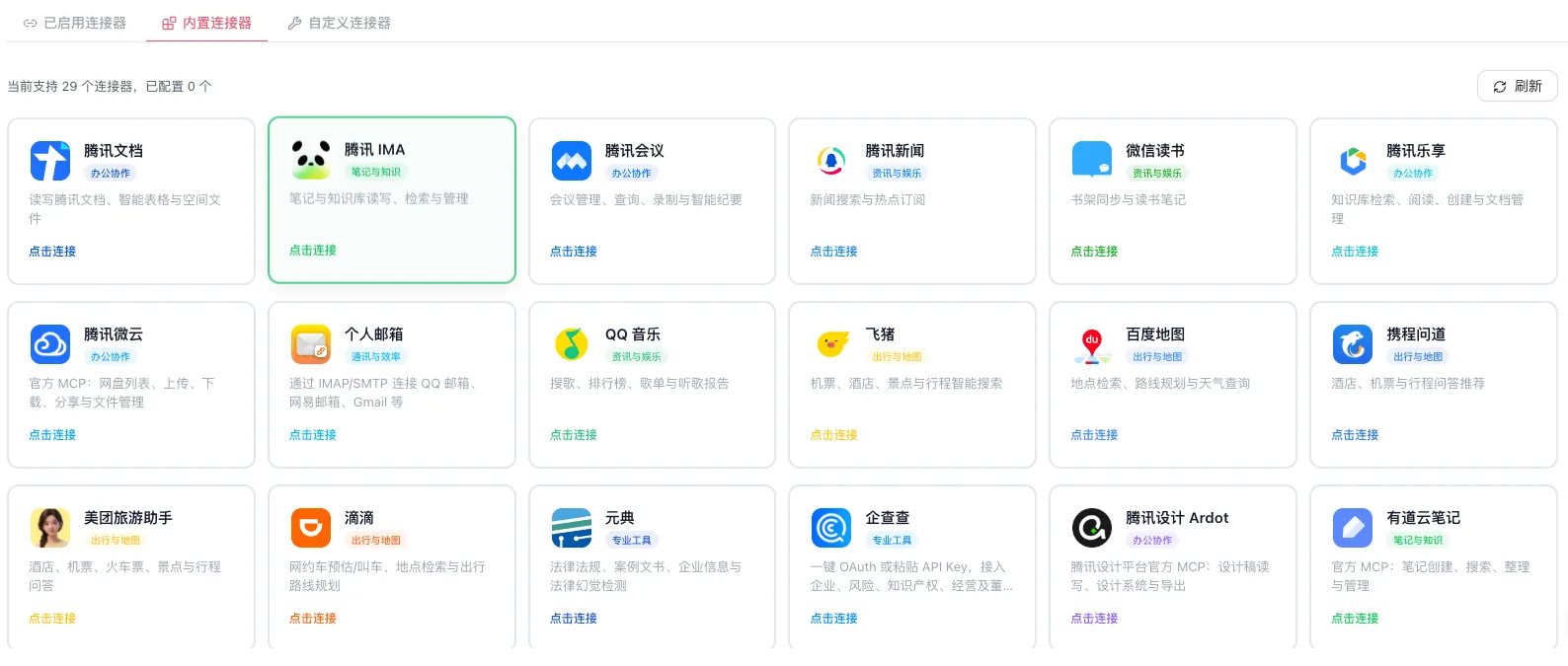Click the 飞猪 app icon
The height and width of the screenshot is (666, 1568).
(832, 344)
